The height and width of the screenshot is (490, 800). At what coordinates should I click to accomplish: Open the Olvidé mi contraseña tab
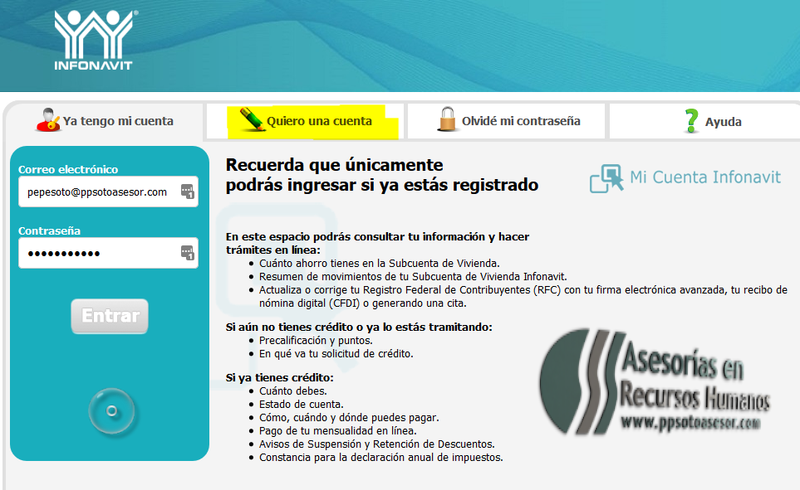506,121
